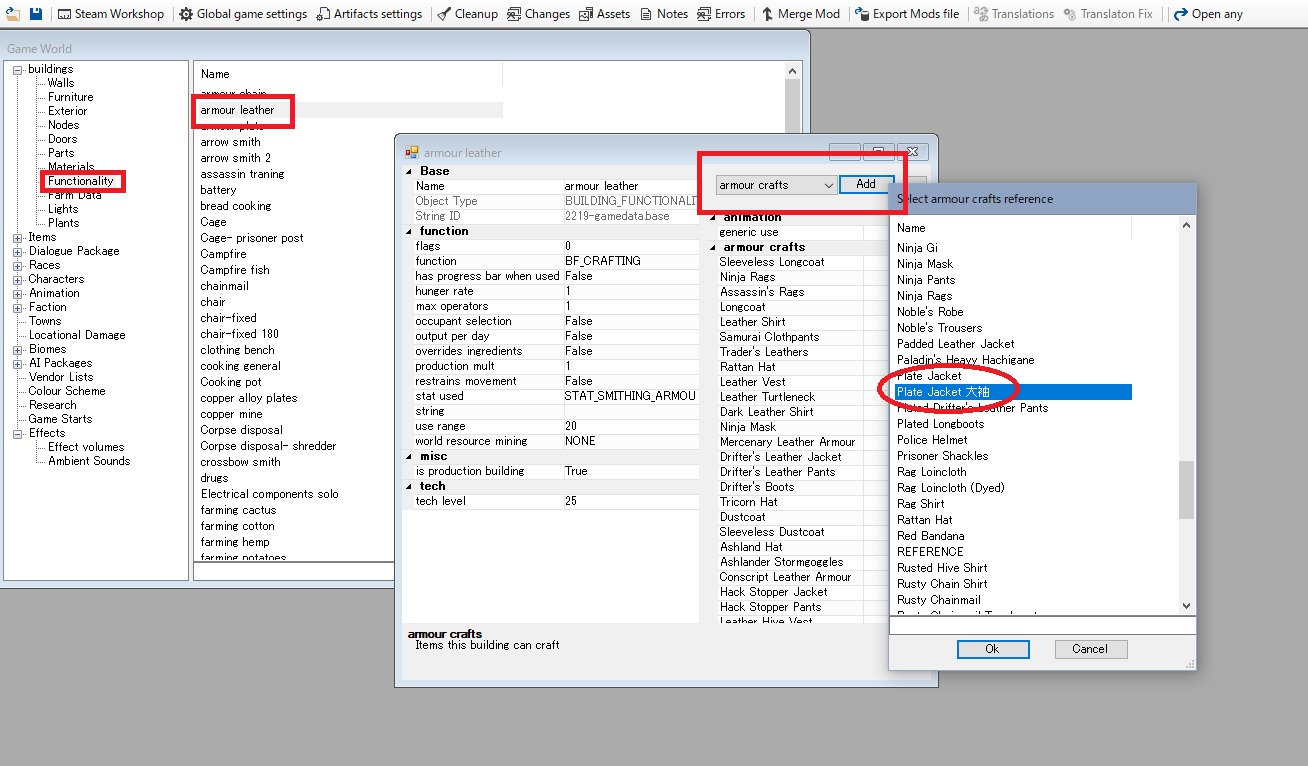Select Vendor Lists tree item

pos(61,377)
